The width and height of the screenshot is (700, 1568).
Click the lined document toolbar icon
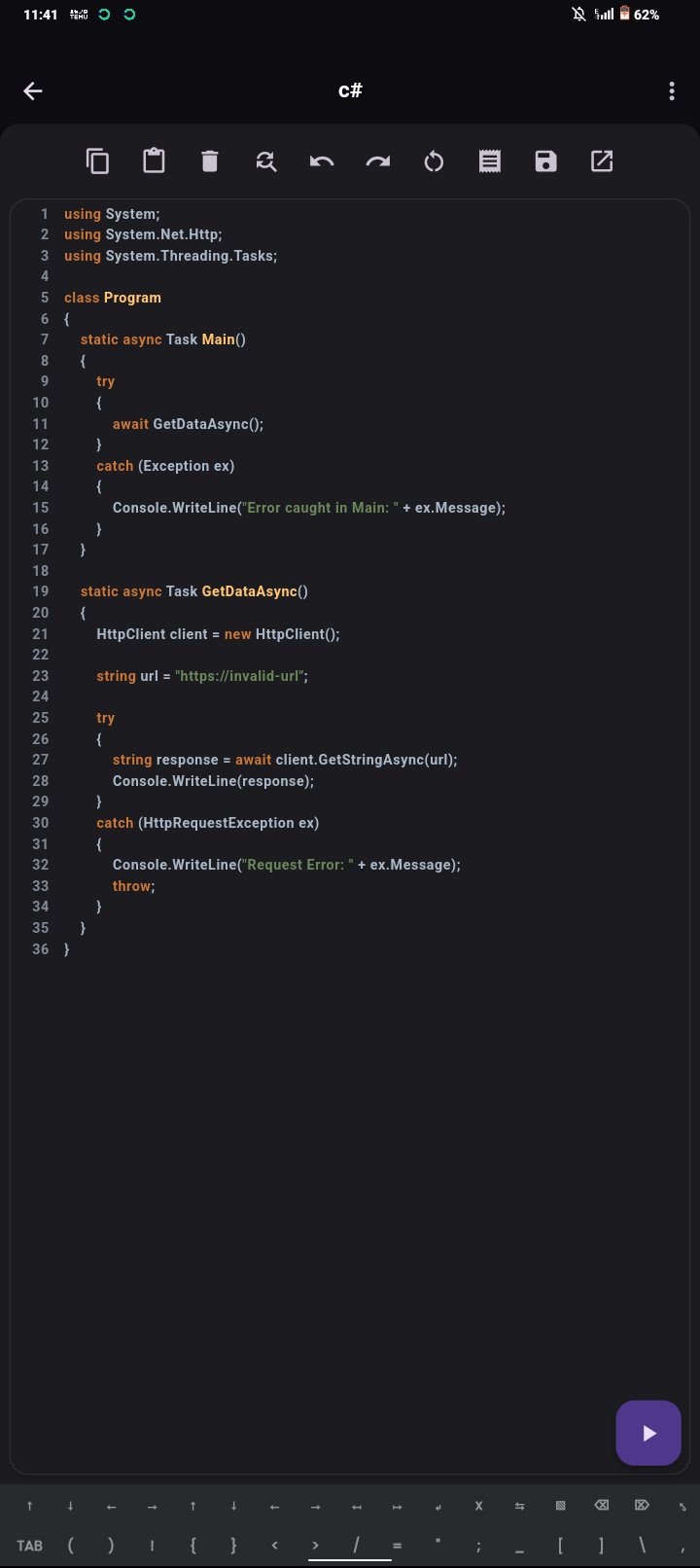click(x=490, y=161)
